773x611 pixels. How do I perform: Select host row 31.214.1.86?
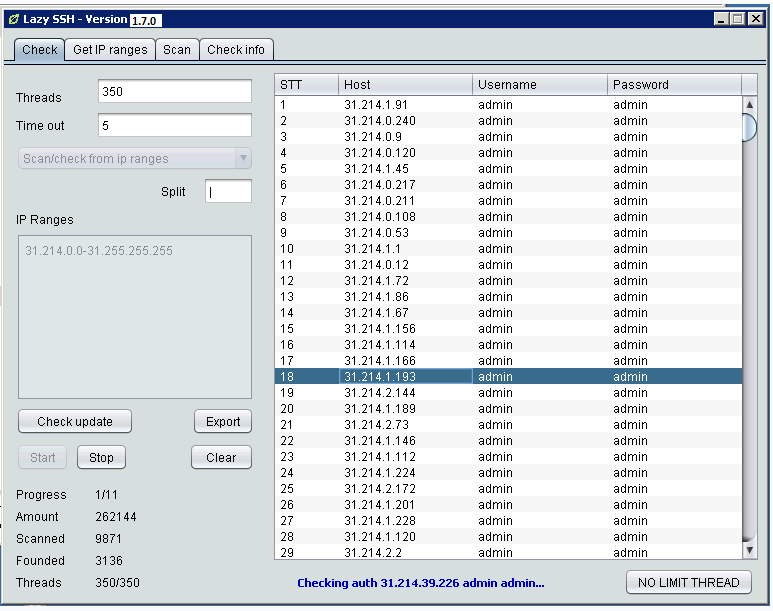point(508,296)
